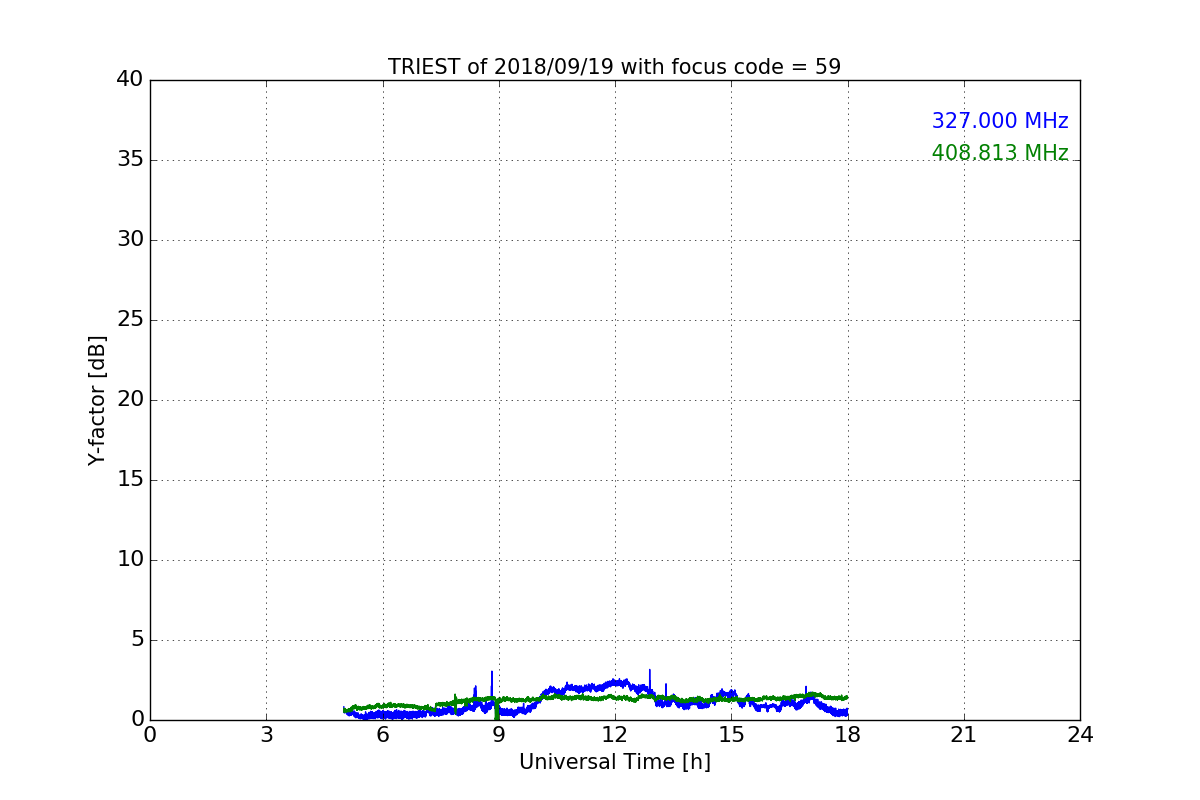
Task: Click the x-axis tick label 9
Action: 498,735
